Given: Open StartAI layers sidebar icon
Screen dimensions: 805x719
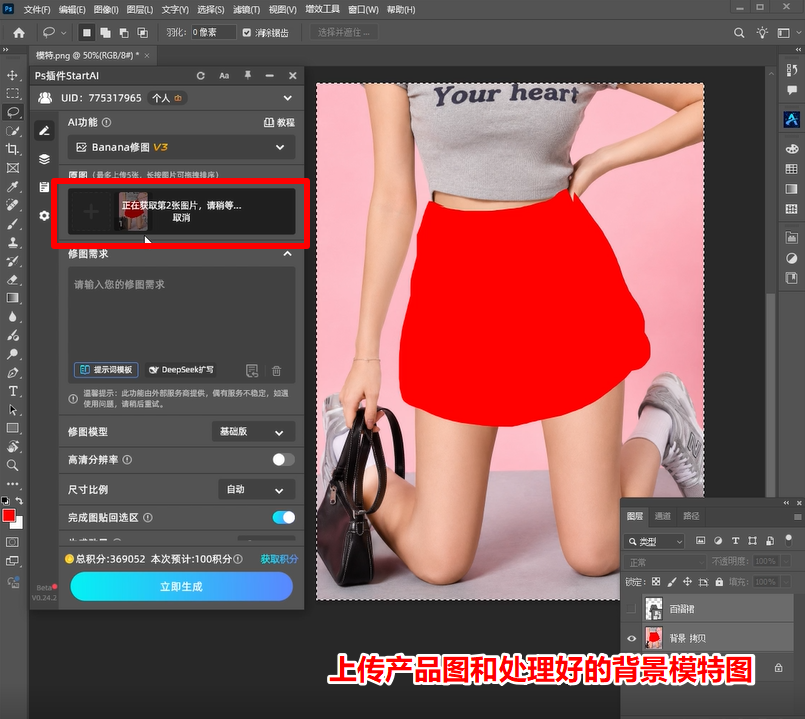Looking at the screenshot, I should pyautogui.click(x=44, y=159).
